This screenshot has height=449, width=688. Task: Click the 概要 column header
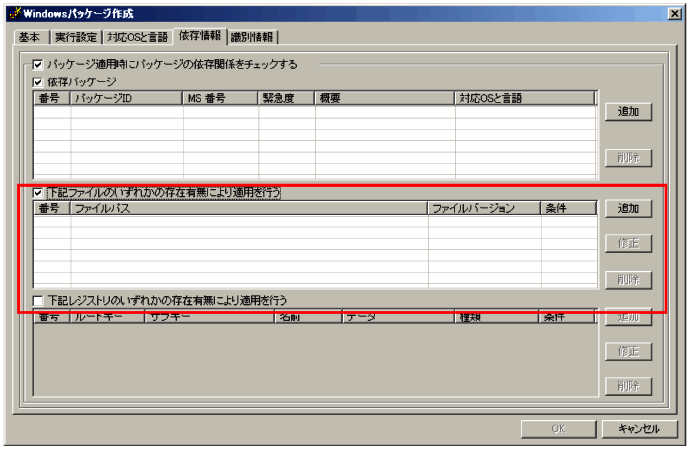pyautogui.click(x=385, y=98)
